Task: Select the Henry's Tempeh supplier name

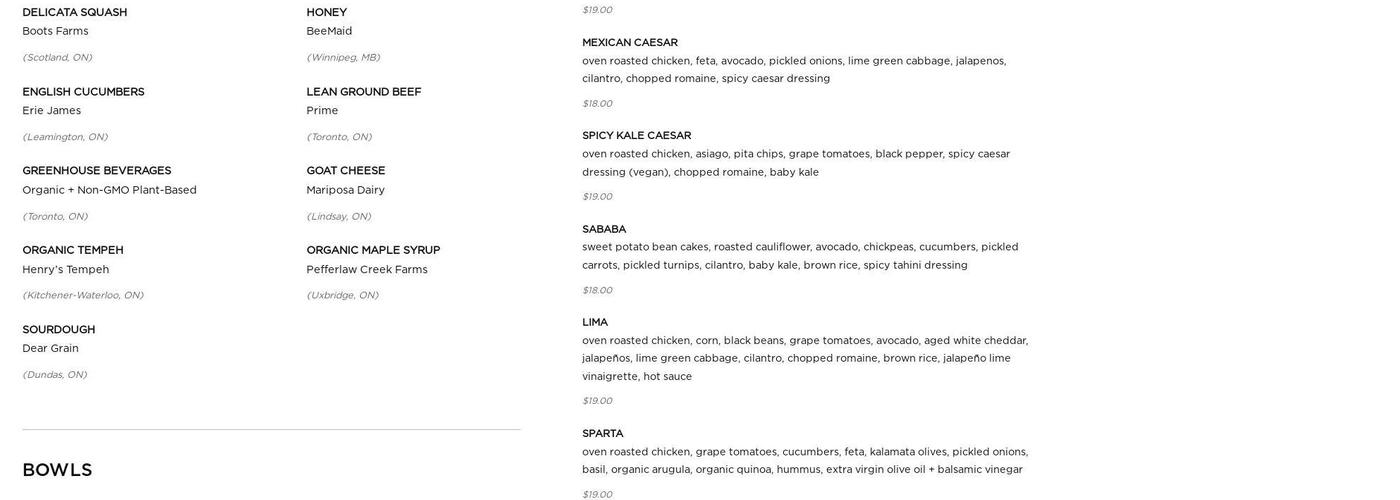Action: pyautogui.click(x=66, y=270)
